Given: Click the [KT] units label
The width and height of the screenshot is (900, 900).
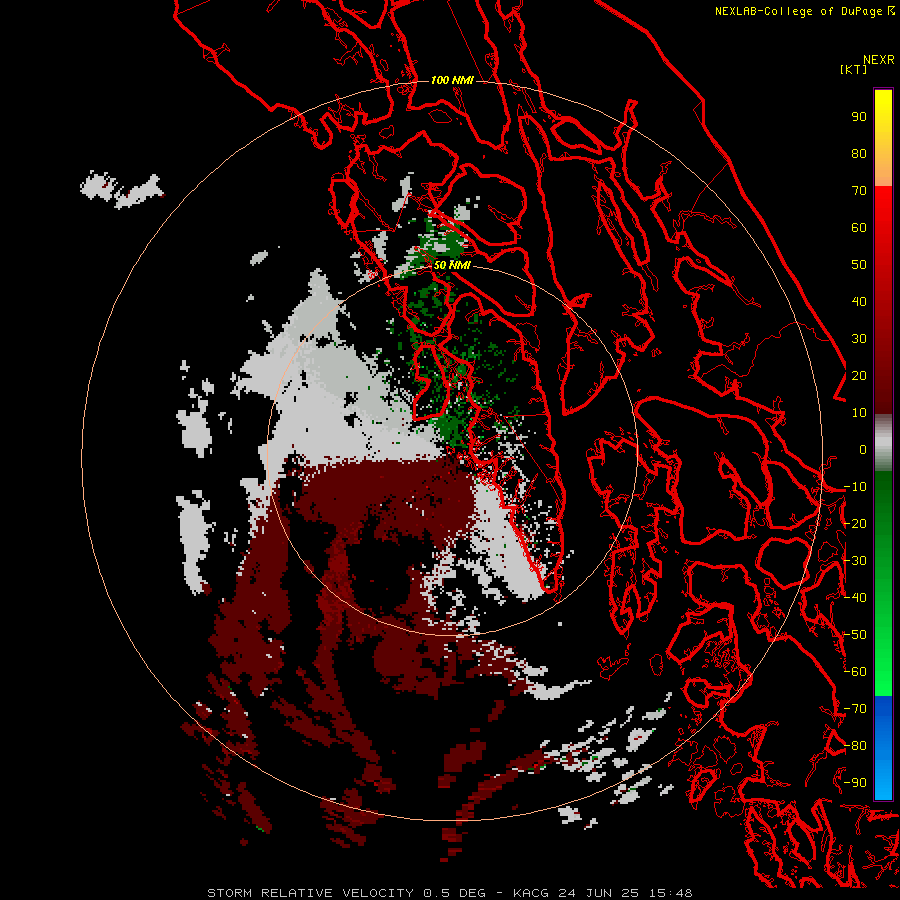Looking at the screenshot, I should pos(853,69).
